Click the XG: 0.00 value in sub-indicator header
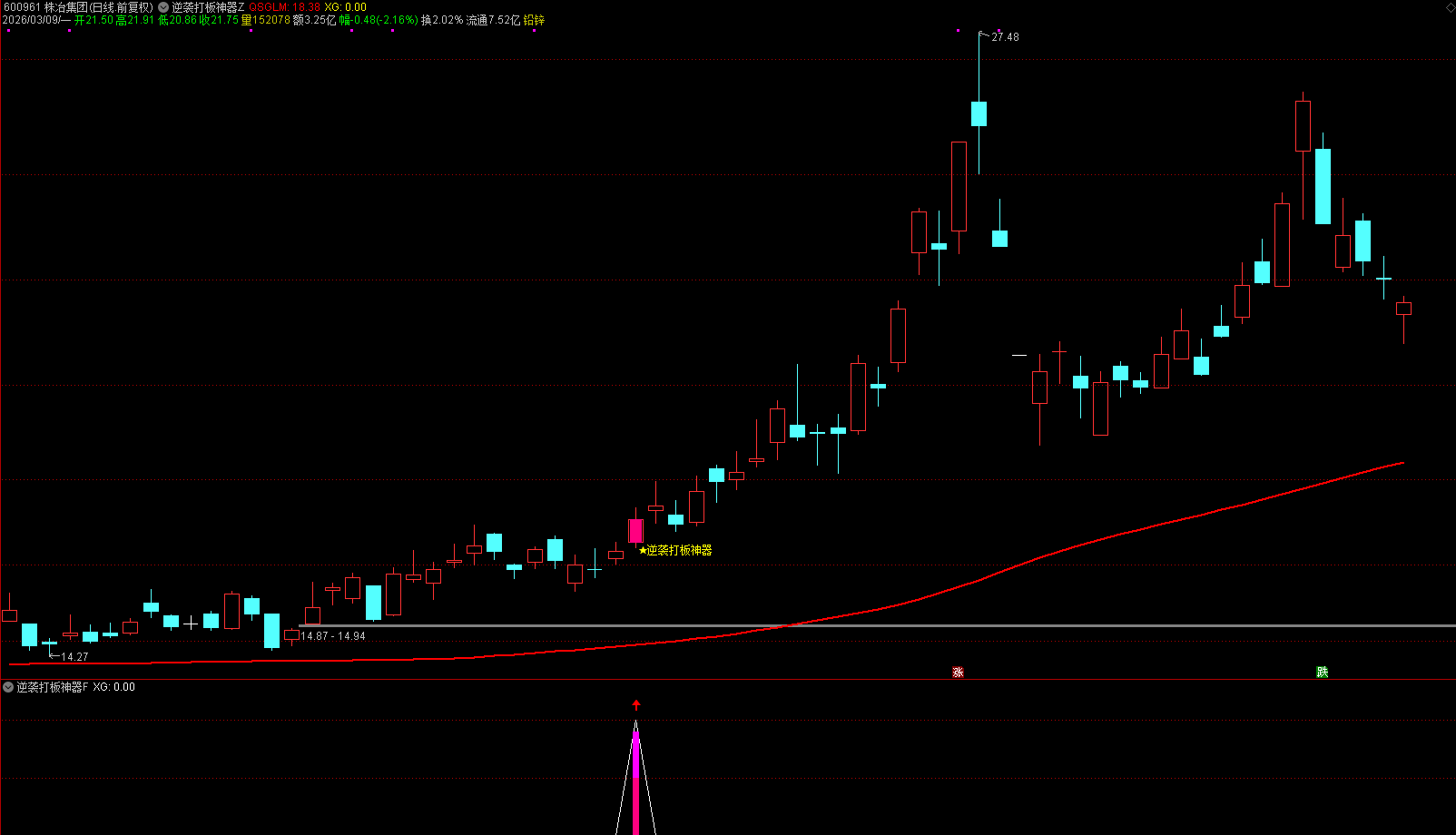The image size is (1456, 835). 113,687
